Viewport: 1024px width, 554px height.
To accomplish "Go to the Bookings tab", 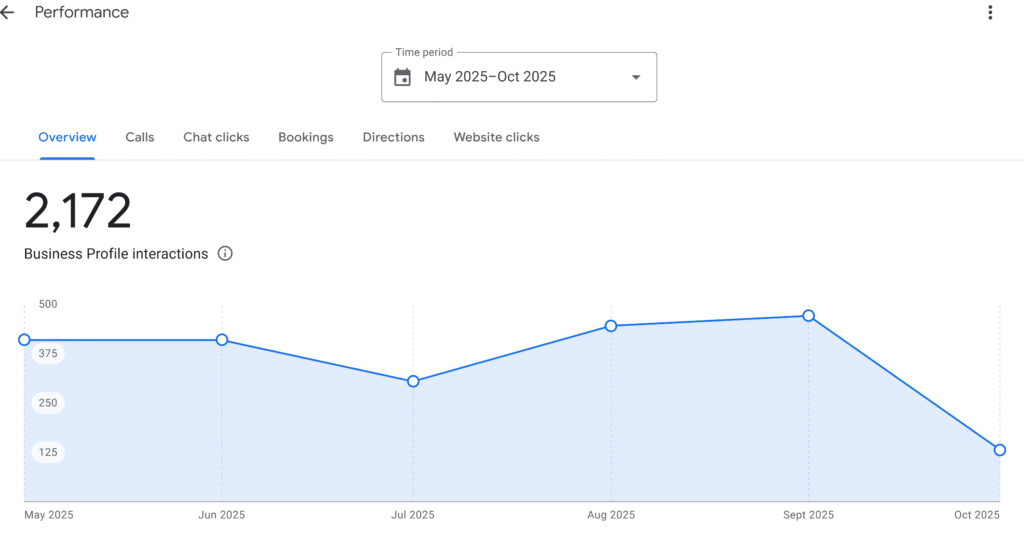I will [x=306, y=137].
